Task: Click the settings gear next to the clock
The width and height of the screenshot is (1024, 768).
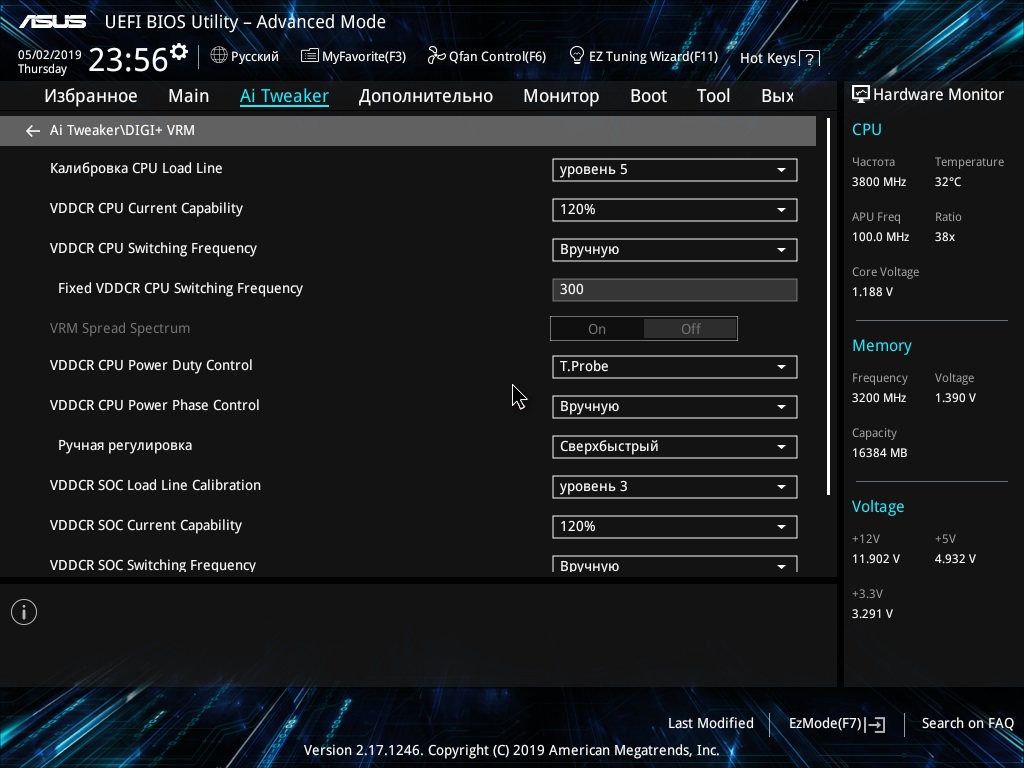Action: (179, 52)
